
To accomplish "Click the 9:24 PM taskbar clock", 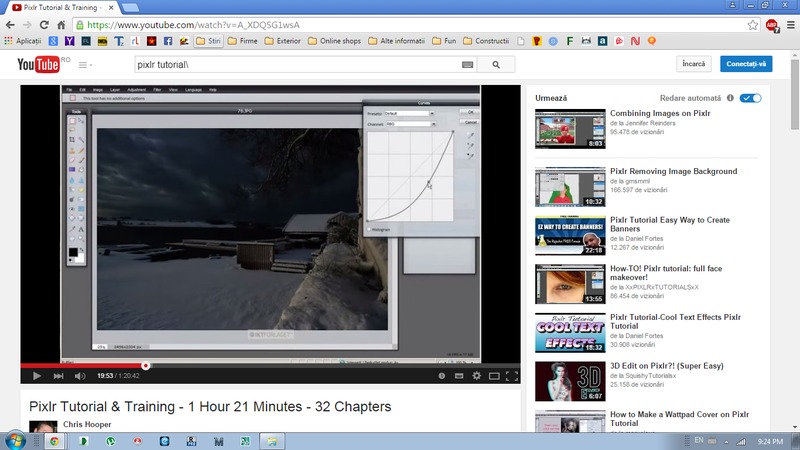I will pyautogui.click(x=770, y=441).
